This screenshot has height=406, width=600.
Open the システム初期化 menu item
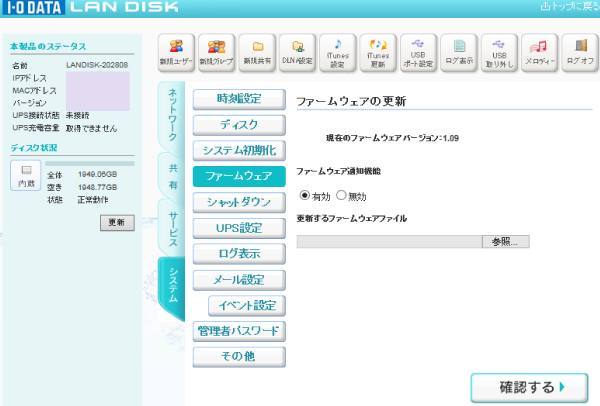click(238, 151)
